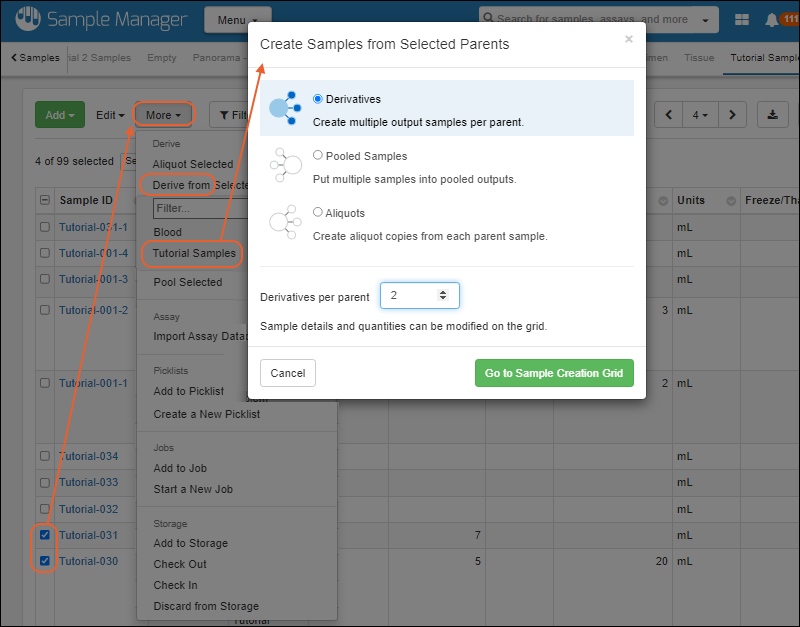Image resolution: width=800 pixels, height=627 pixels.
Task: Check the Tutorial-034 row checkbox
Action: (44, 457)
